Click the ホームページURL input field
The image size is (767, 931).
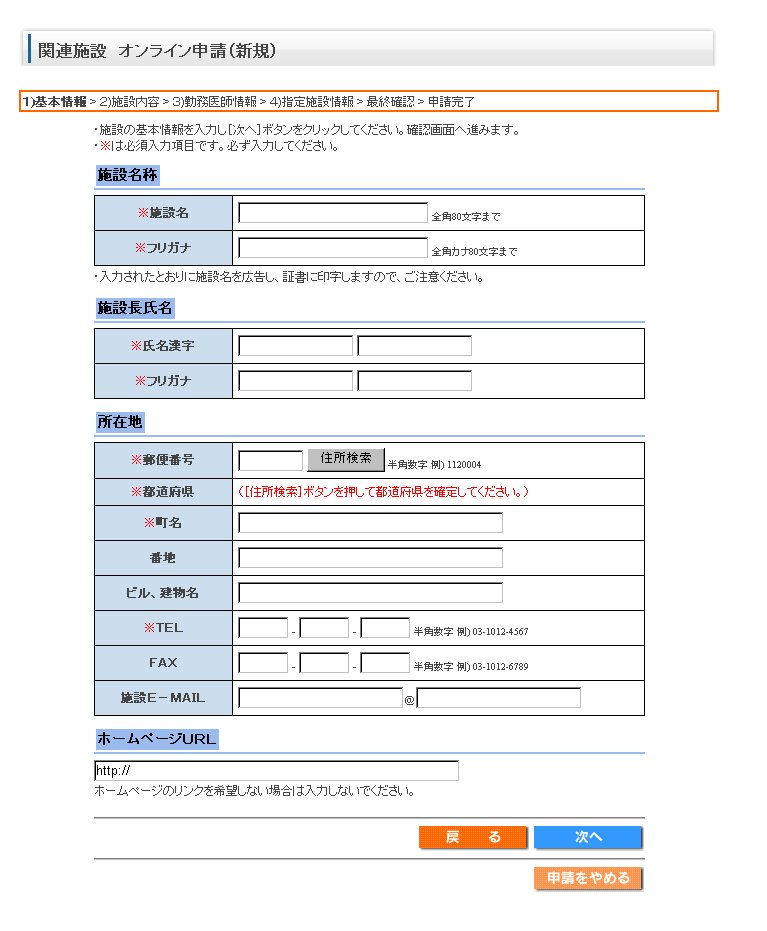tap(276, 771)
